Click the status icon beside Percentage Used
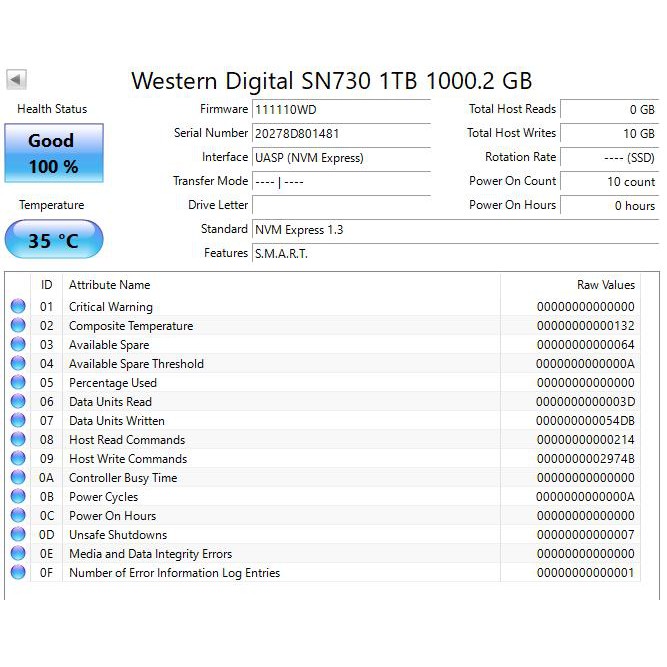Screen dimensions: 667x667 18,383
